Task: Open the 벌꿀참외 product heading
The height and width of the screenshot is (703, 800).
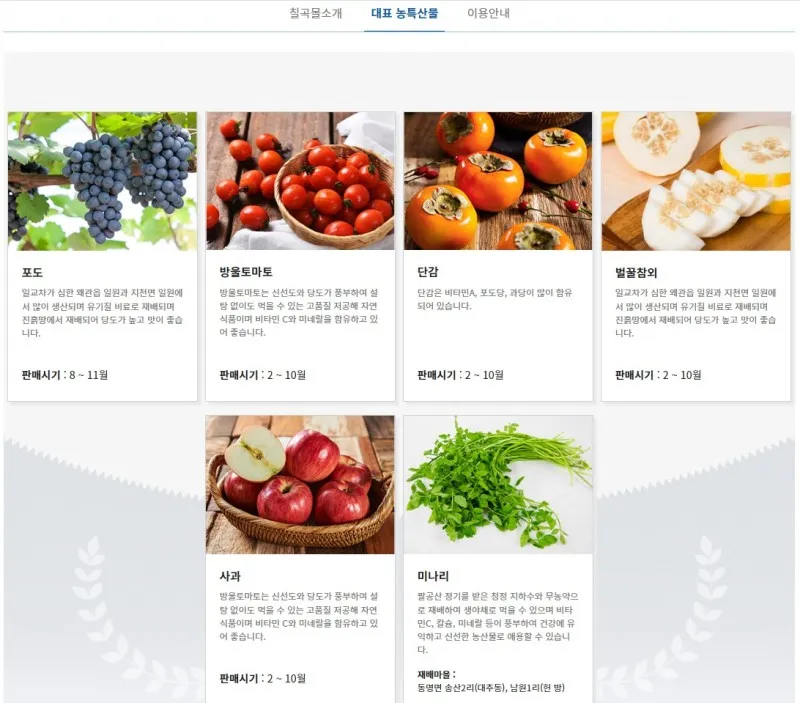Action: pyautogui.click(x=636, y=272)
